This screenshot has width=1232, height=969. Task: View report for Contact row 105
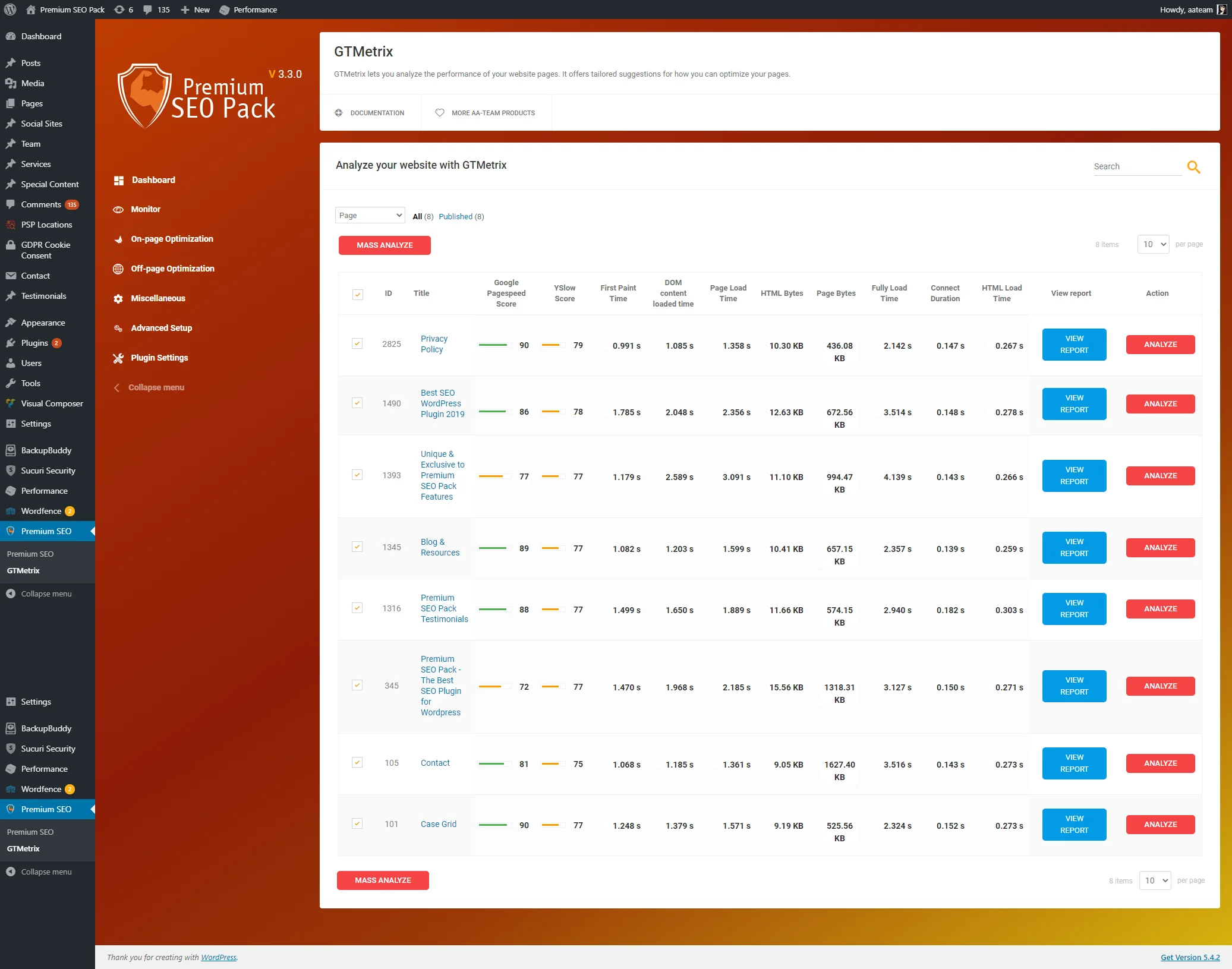[x=1074, y=763]
